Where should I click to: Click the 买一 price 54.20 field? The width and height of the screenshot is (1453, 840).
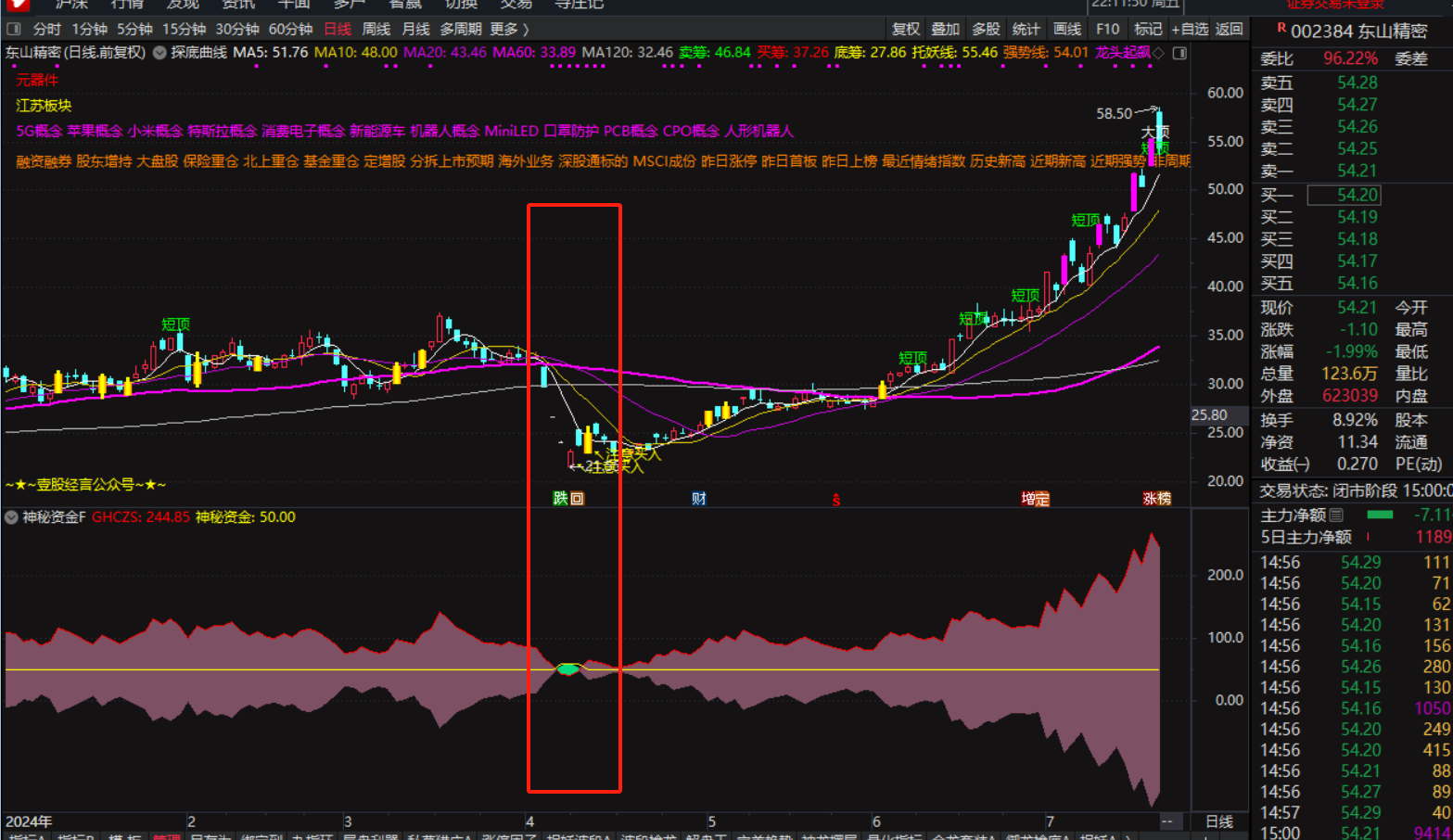(x=1344, y=195)
